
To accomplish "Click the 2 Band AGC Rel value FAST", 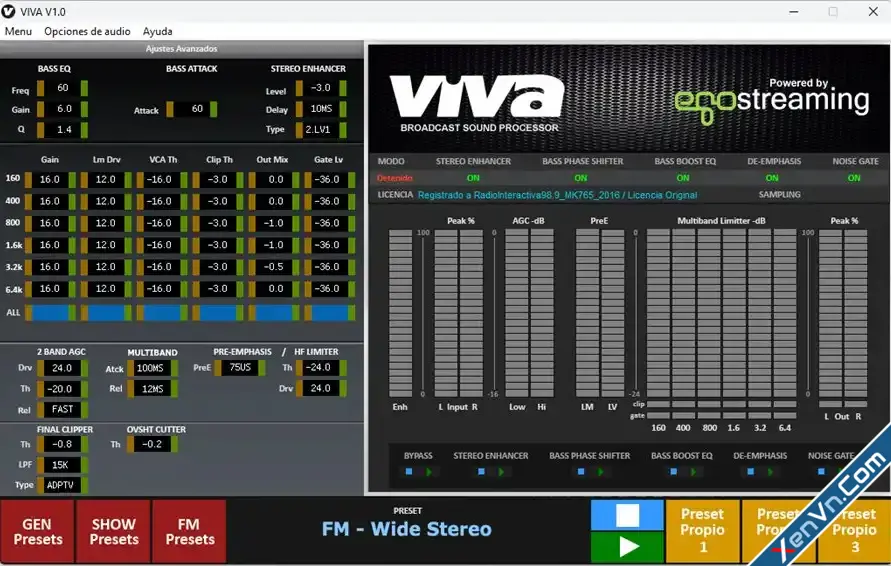I will pyautogui.click(x=63, y=410).
